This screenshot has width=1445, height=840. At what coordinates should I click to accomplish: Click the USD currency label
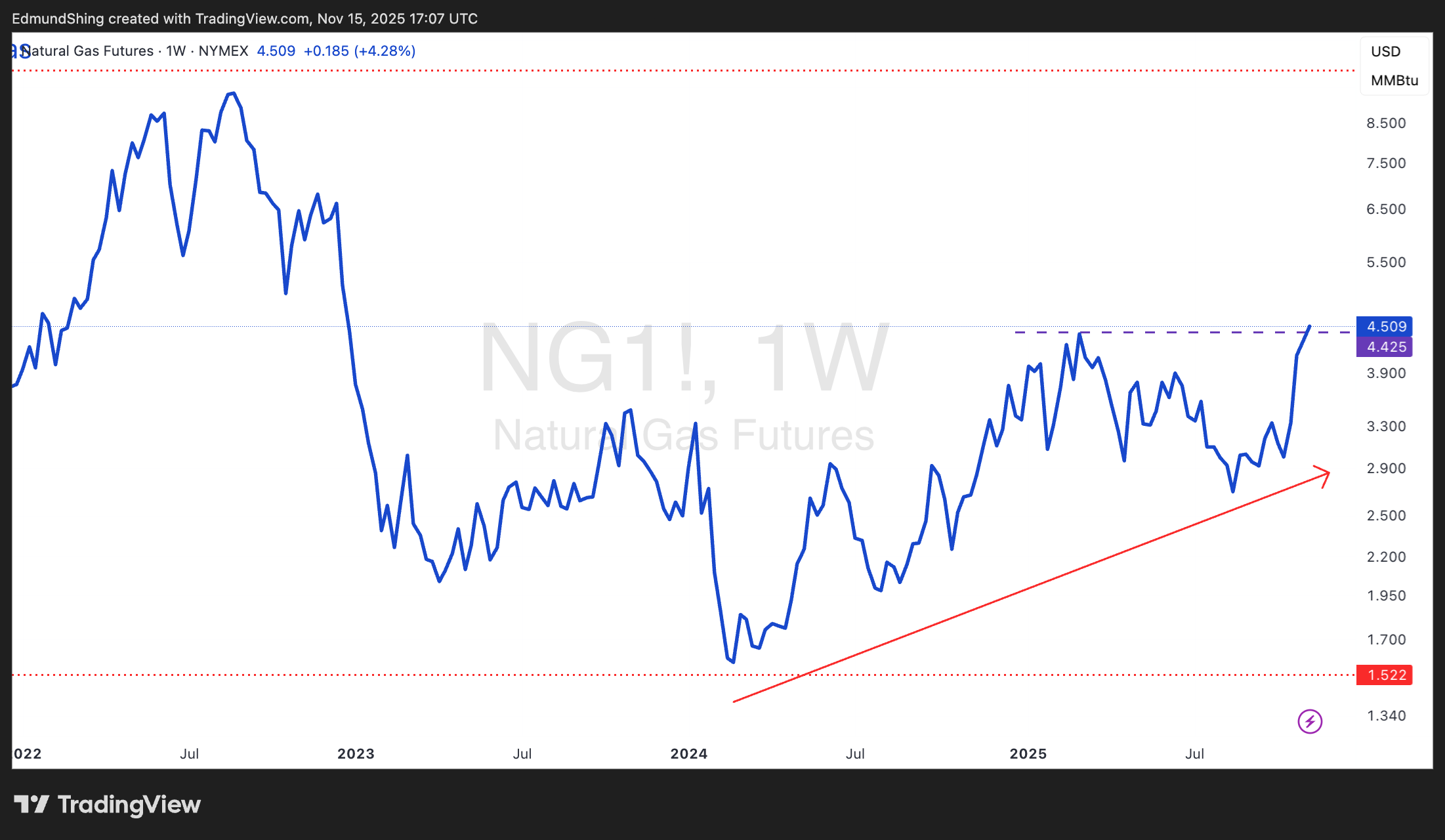[1385, 52]
